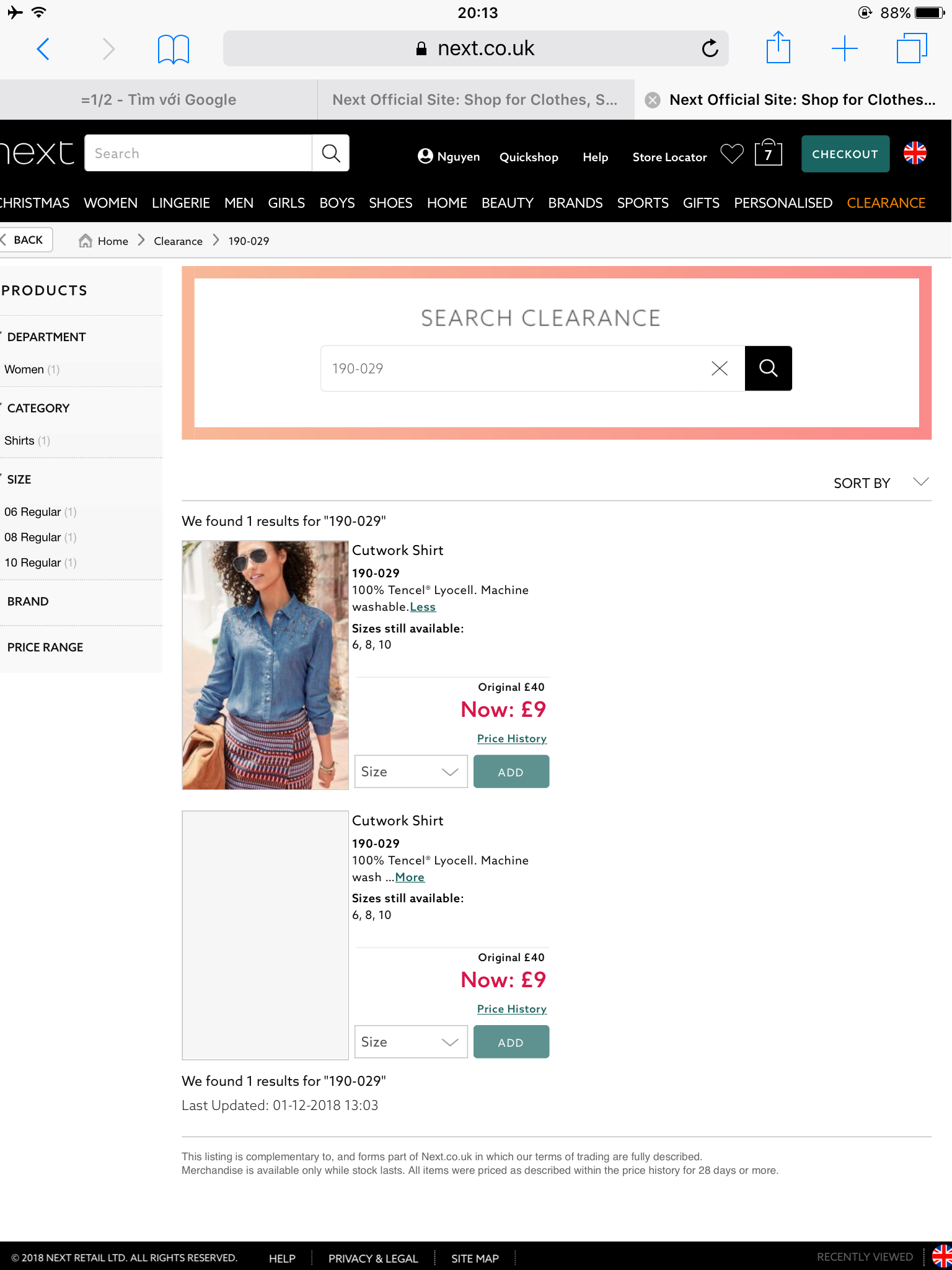Open favourites heart icon

[x=732, y=154]
